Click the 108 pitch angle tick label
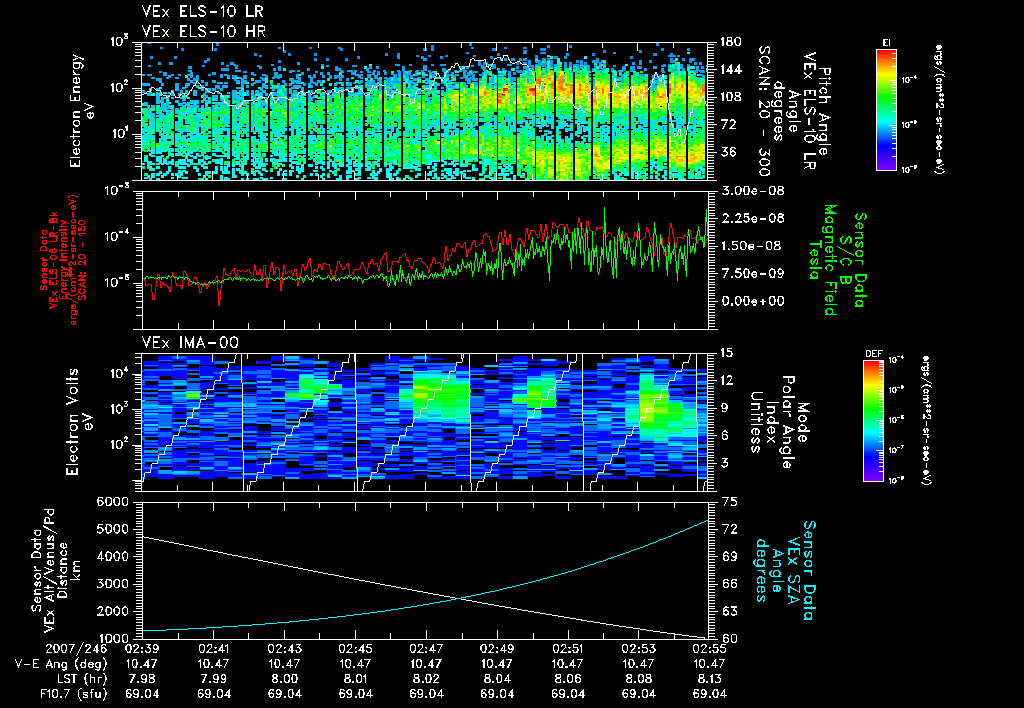This screenshot has height=708, width=1024. click(731, 97)
